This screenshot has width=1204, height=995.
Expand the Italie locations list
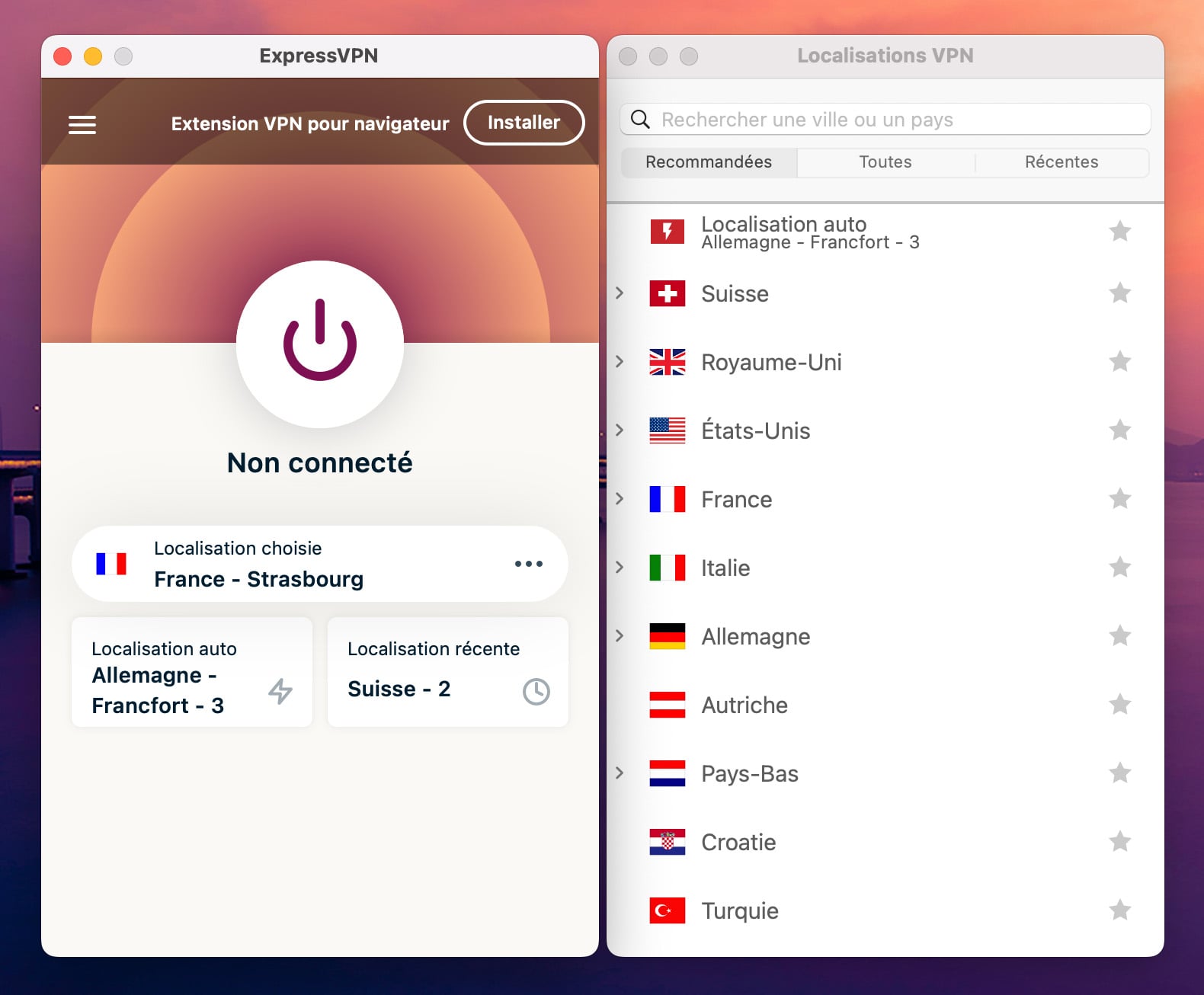click(x=620, y=568)
